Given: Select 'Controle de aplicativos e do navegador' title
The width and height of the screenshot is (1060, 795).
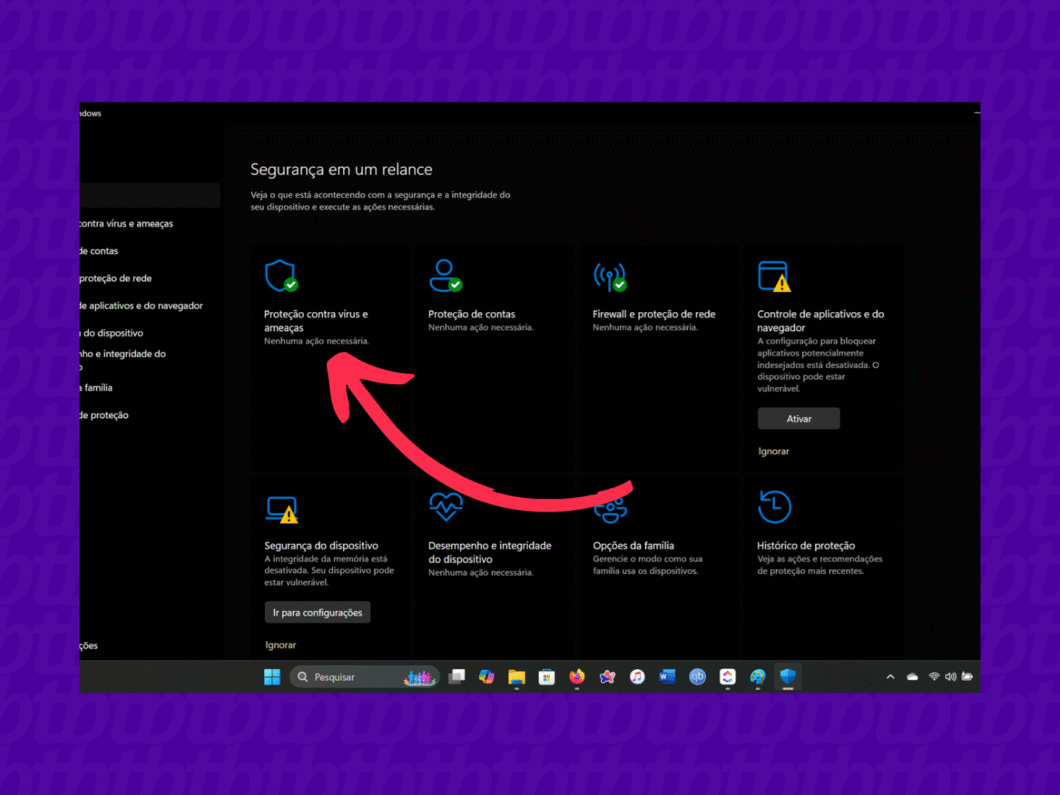Looking at the screenshot, I should [820, 321].
